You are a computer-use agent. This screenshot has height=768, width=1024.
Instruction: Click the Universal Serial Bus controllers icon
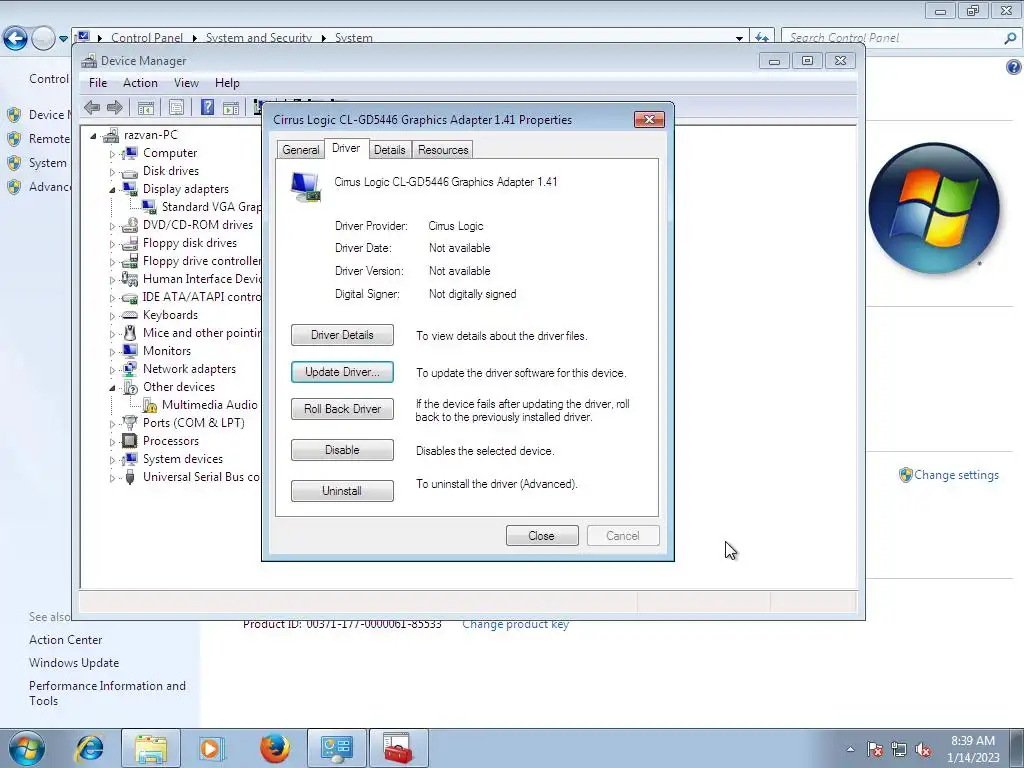pos(130,477)
